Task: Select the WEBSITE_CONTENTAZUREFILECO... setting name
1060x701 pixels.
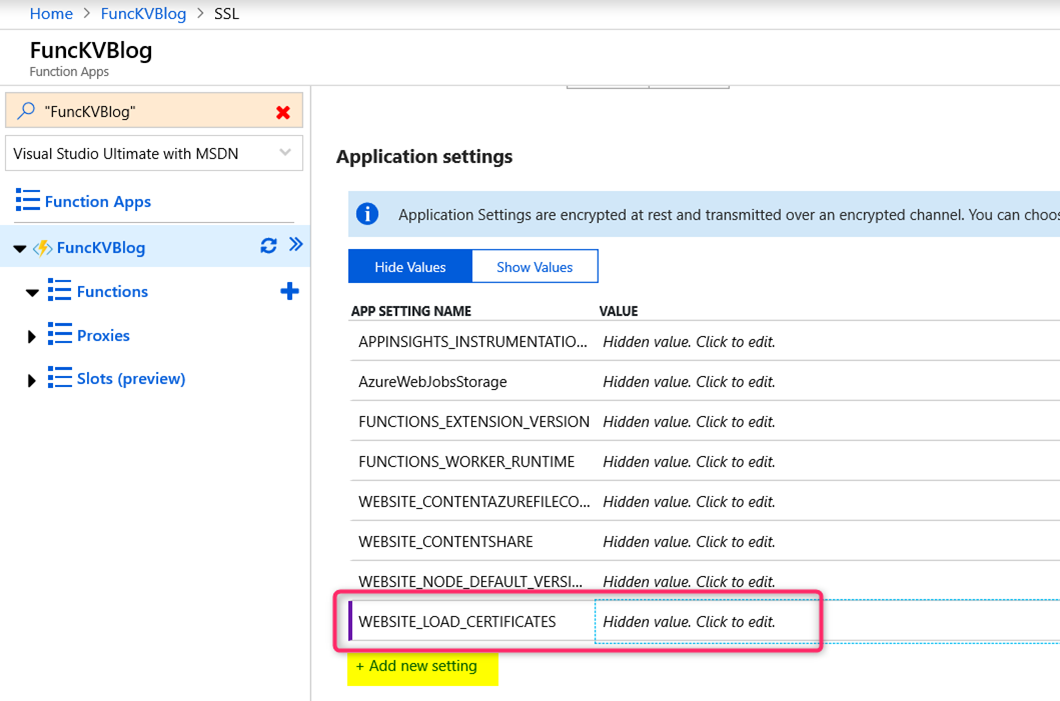Action: pyautogui.click(x=474, y=501)
